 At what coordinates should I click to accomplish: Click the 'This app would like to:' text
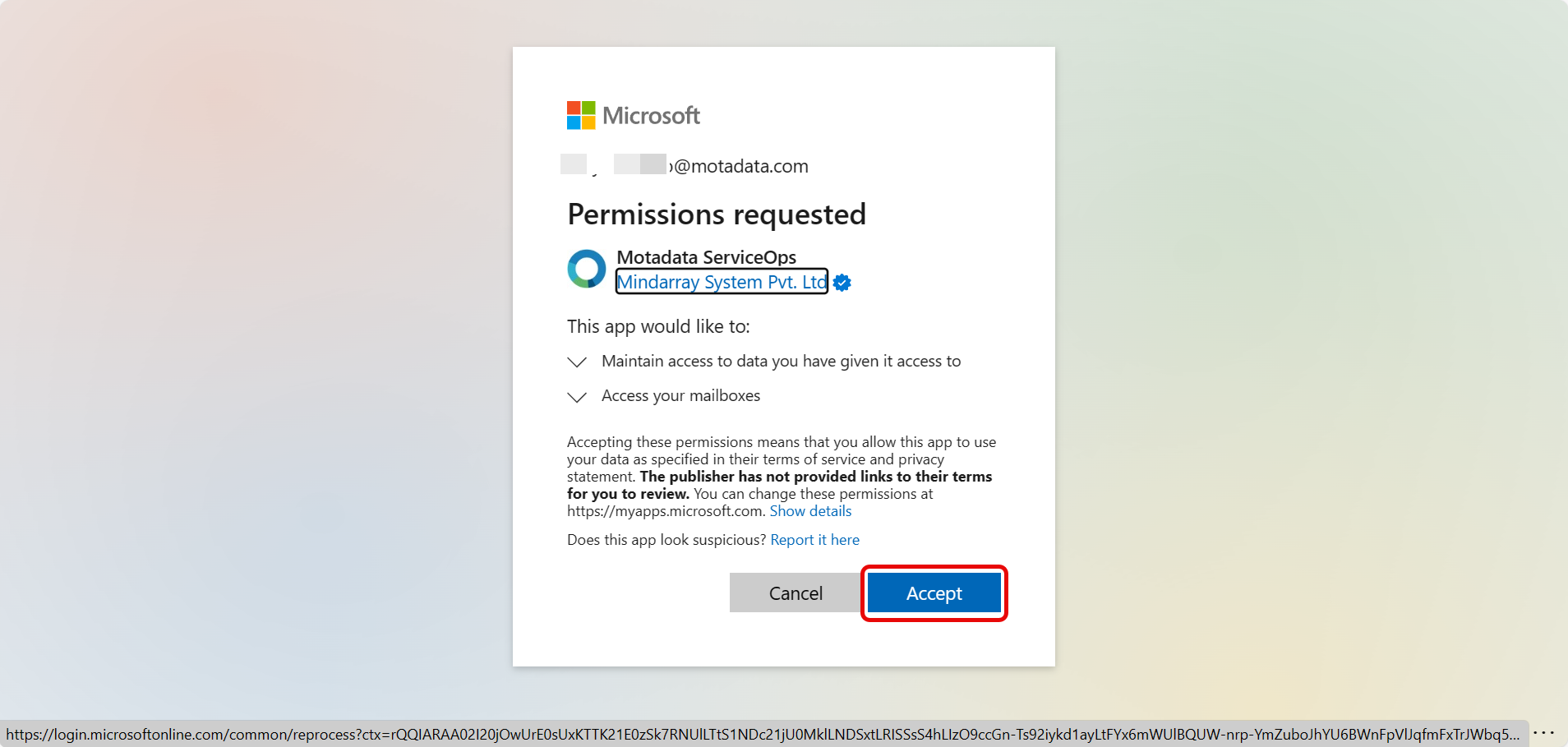(x=658, y=326)
